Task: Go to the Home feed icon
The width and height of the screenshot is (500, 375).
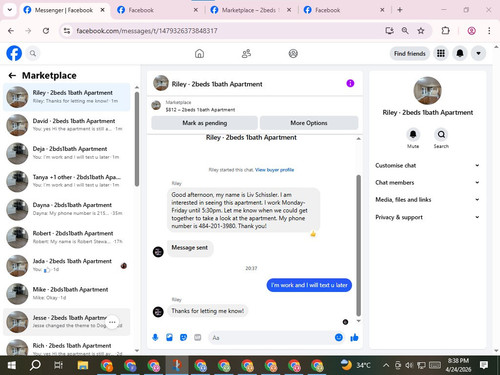Action: (199, 53)
